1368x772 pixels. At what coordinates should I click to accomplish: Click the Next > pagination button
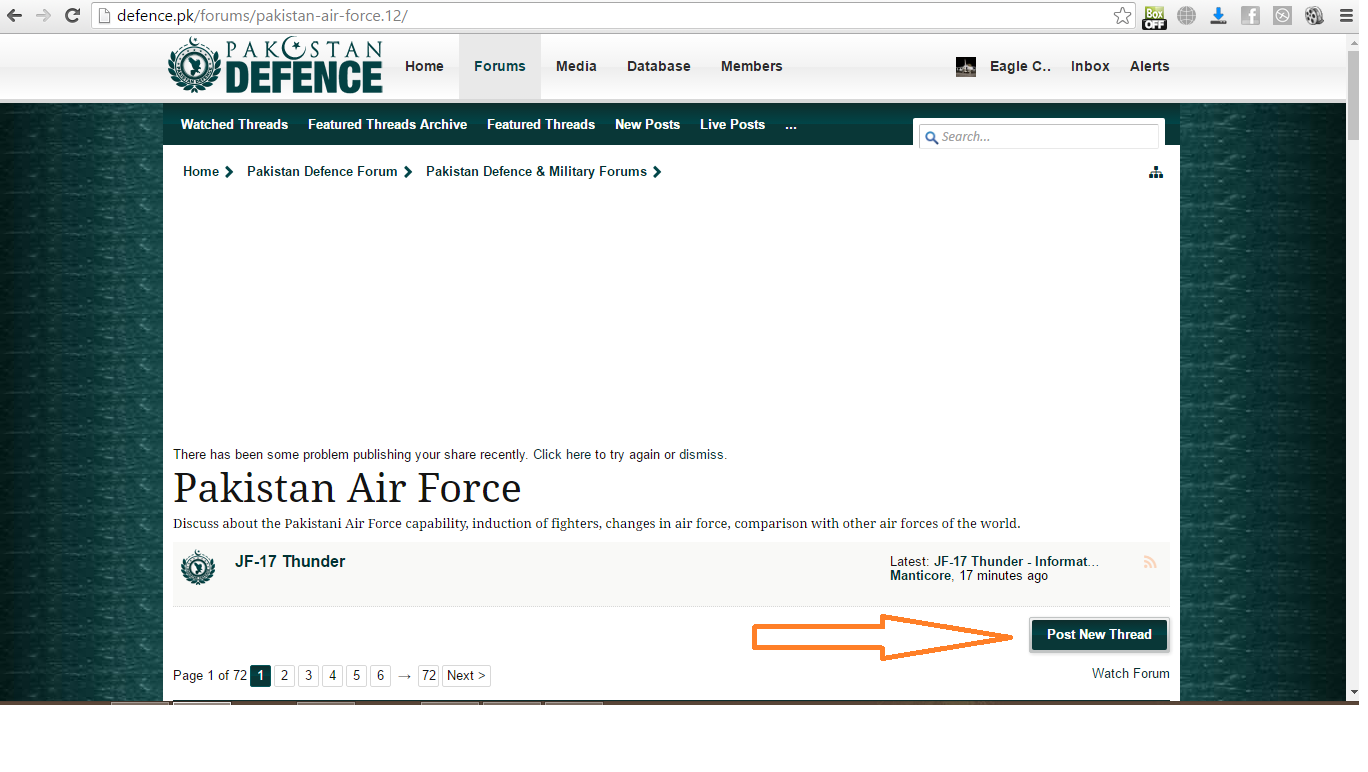pos(466,676)
